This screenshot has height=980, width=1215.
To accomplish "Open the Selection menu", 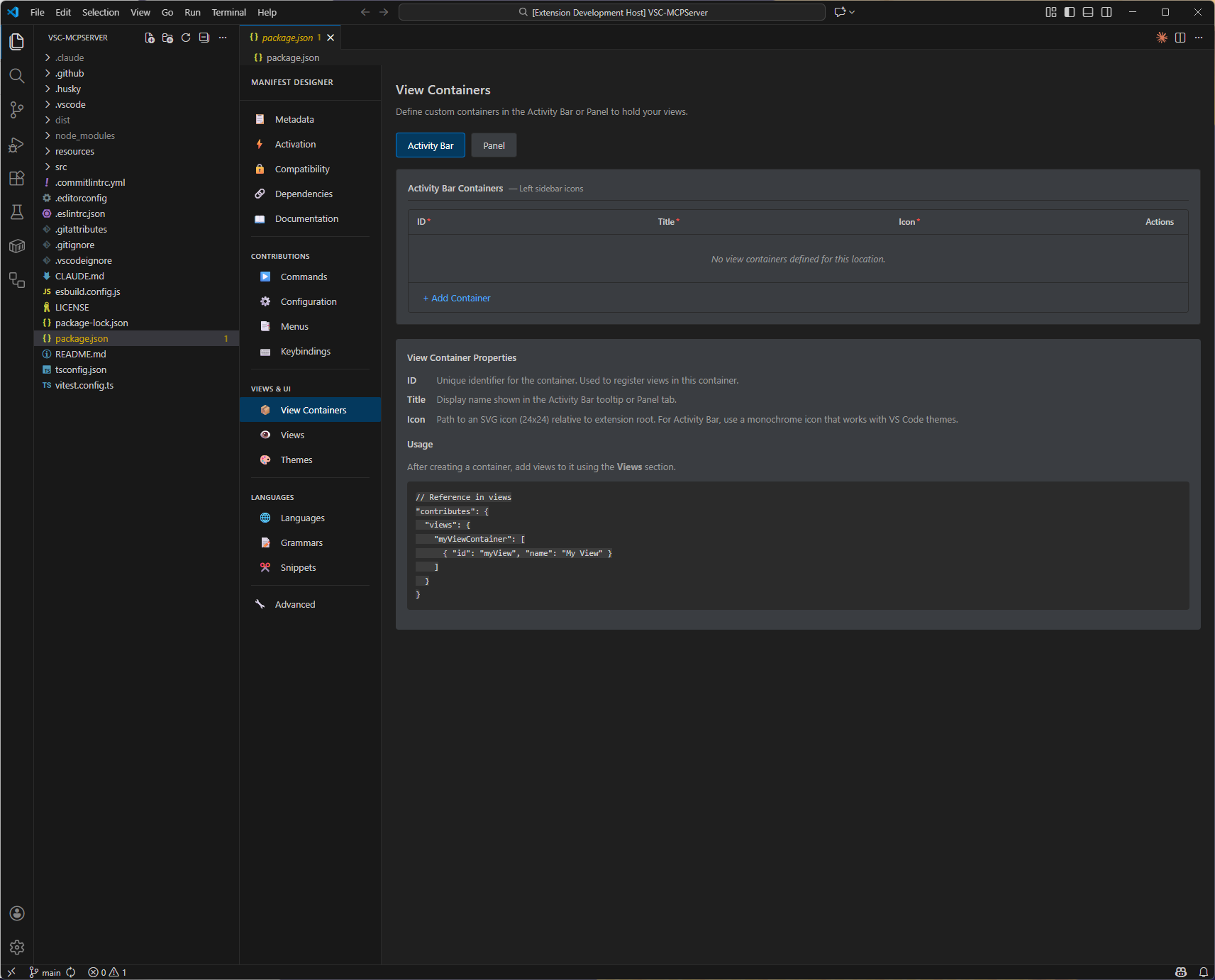I will (x=101, y=12).
